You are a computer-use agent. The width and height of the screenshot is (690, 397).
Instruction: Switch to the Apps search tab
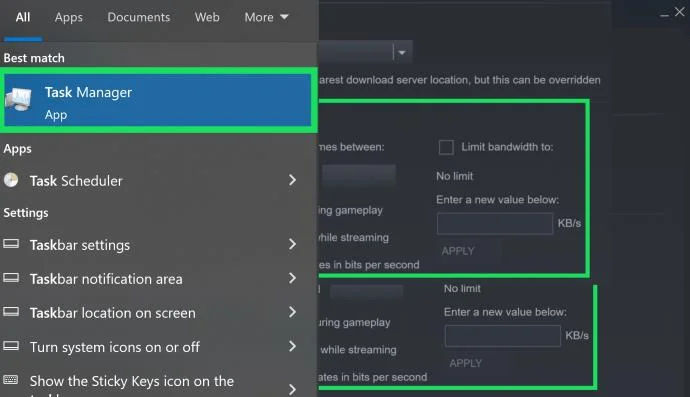pos(69,17)
